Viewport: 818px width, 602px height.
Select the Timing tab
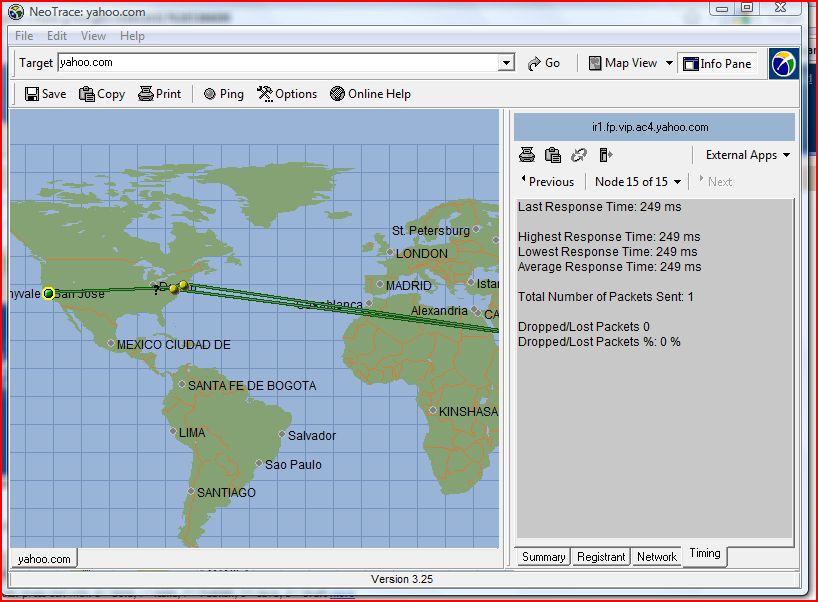coord(705,553)
